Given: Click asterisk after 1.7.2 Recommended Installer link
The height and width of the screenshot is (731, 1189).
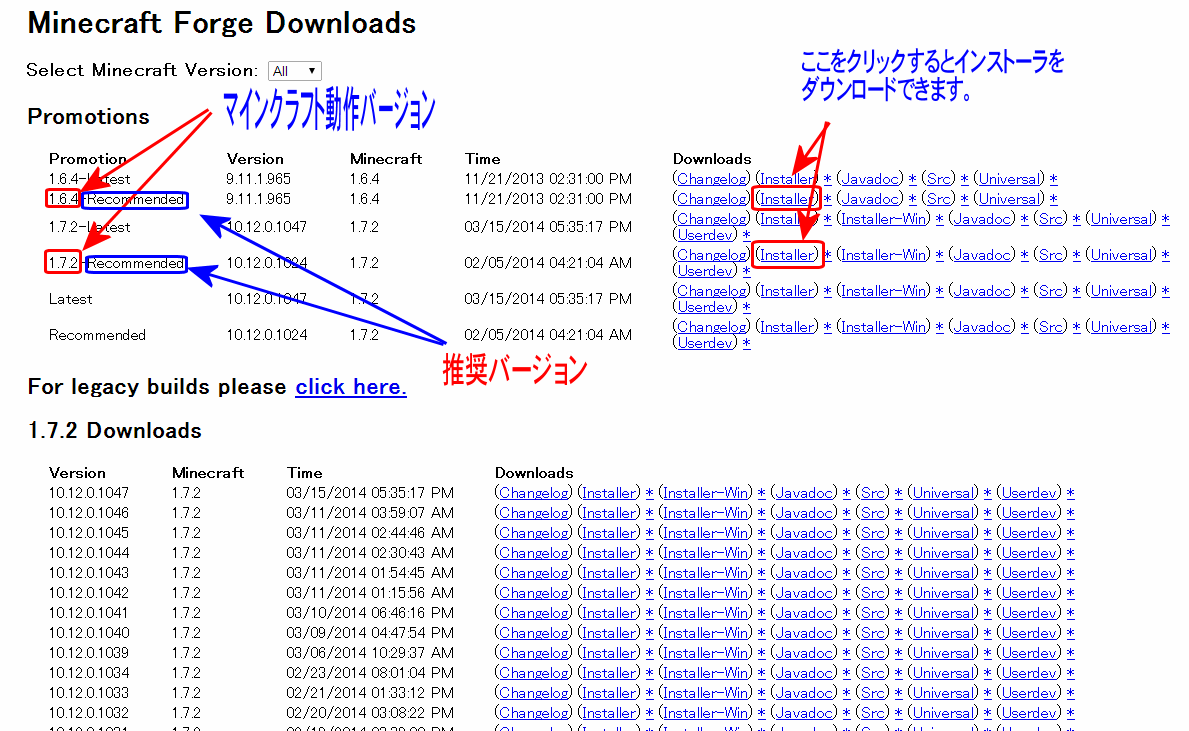Looking at the screenshot, I should pyautogui.click(x=827, y=256).
